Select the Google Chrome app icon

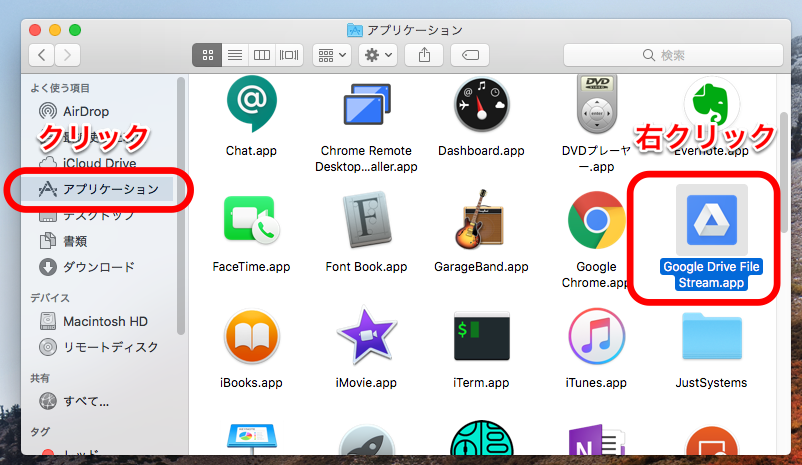[x=596, y=220]
